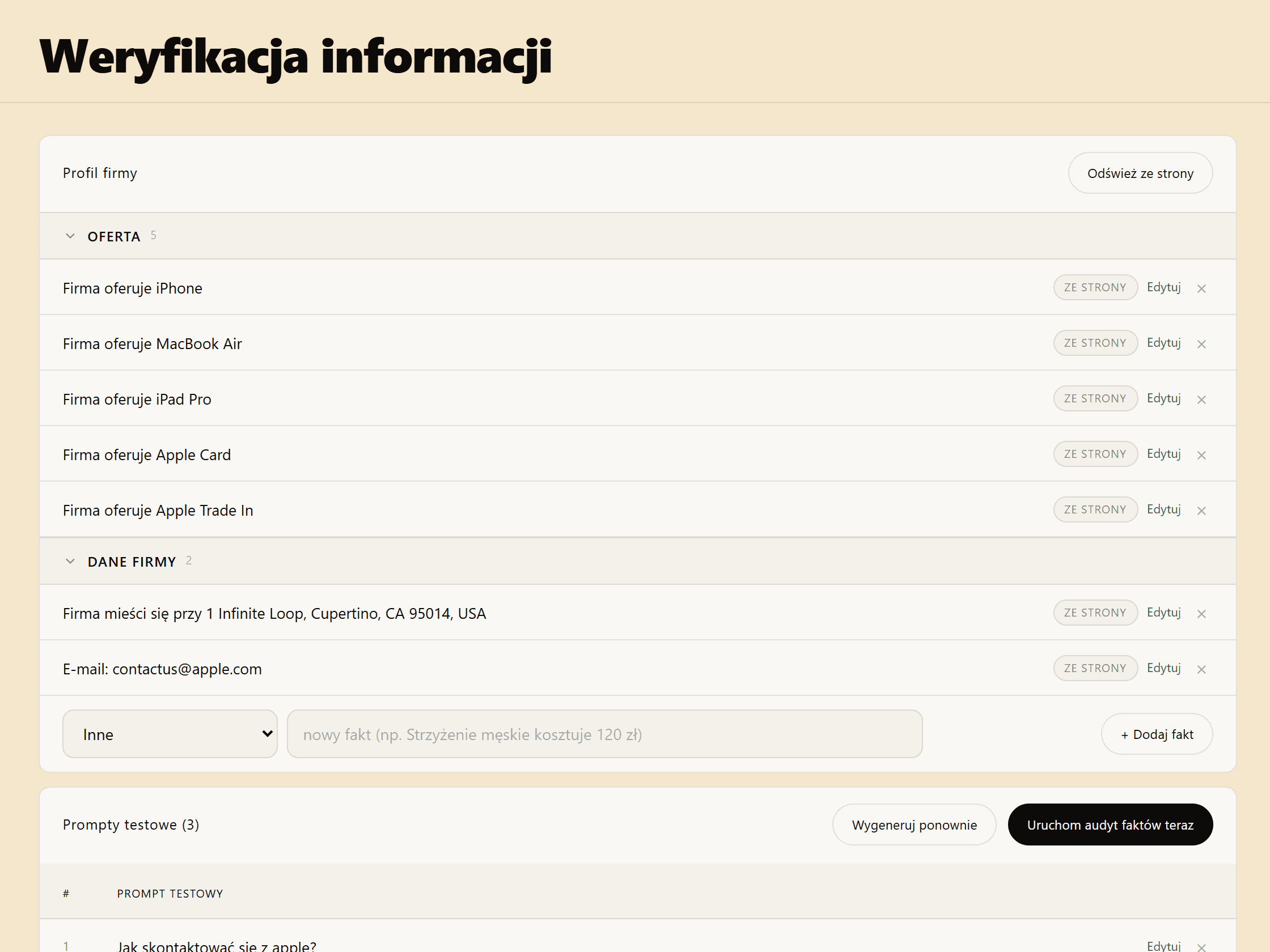This screenshot has width=1270, height=952.
Task: Remove the 'Firma oferuje Apple Trade In' fact
Action: [1201, 511]
